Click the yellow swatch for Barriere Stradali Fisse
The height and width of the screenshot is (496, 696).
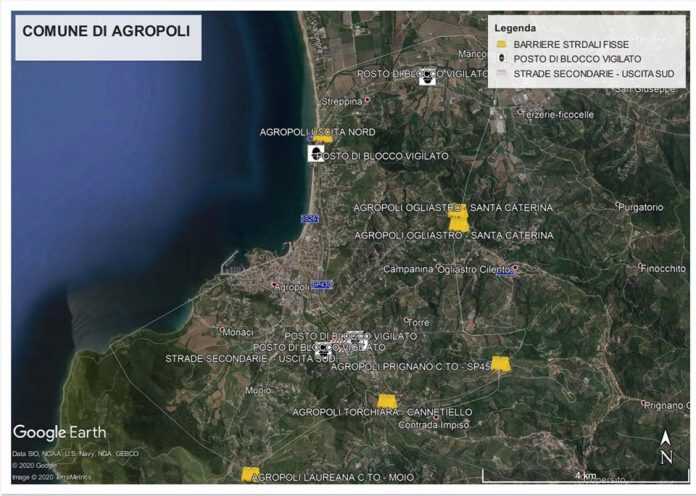click(x=500, y=45)
